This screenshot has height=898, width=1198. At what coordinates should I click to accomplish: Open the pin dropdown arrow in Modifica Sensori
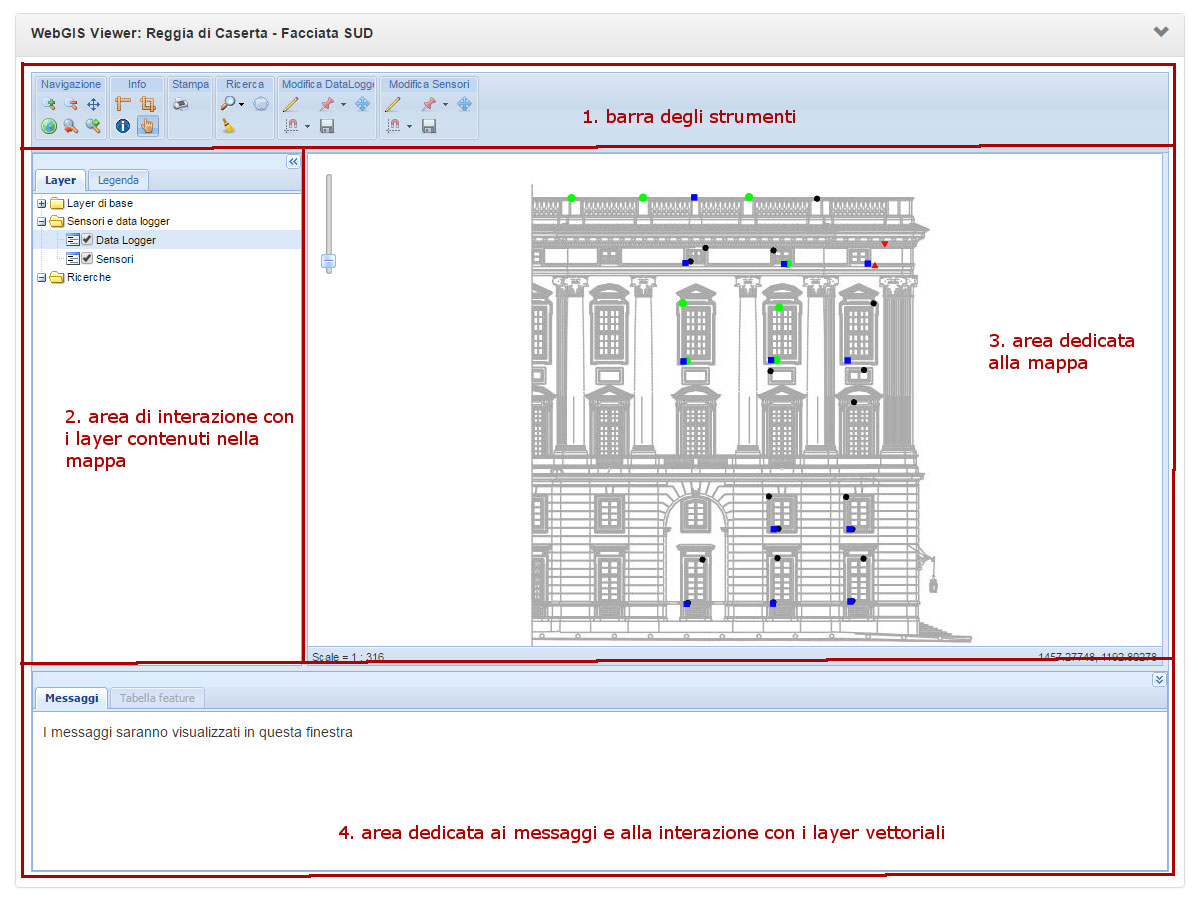445,105
